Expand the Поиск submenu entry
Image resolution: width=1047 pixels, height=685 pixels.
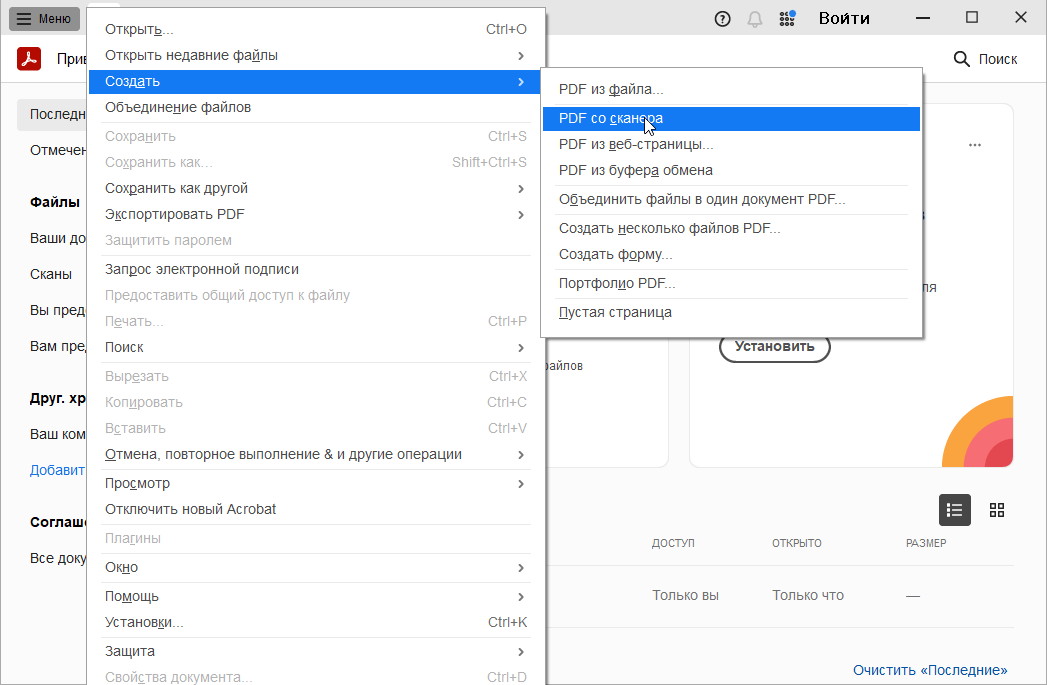pos(316,348)
